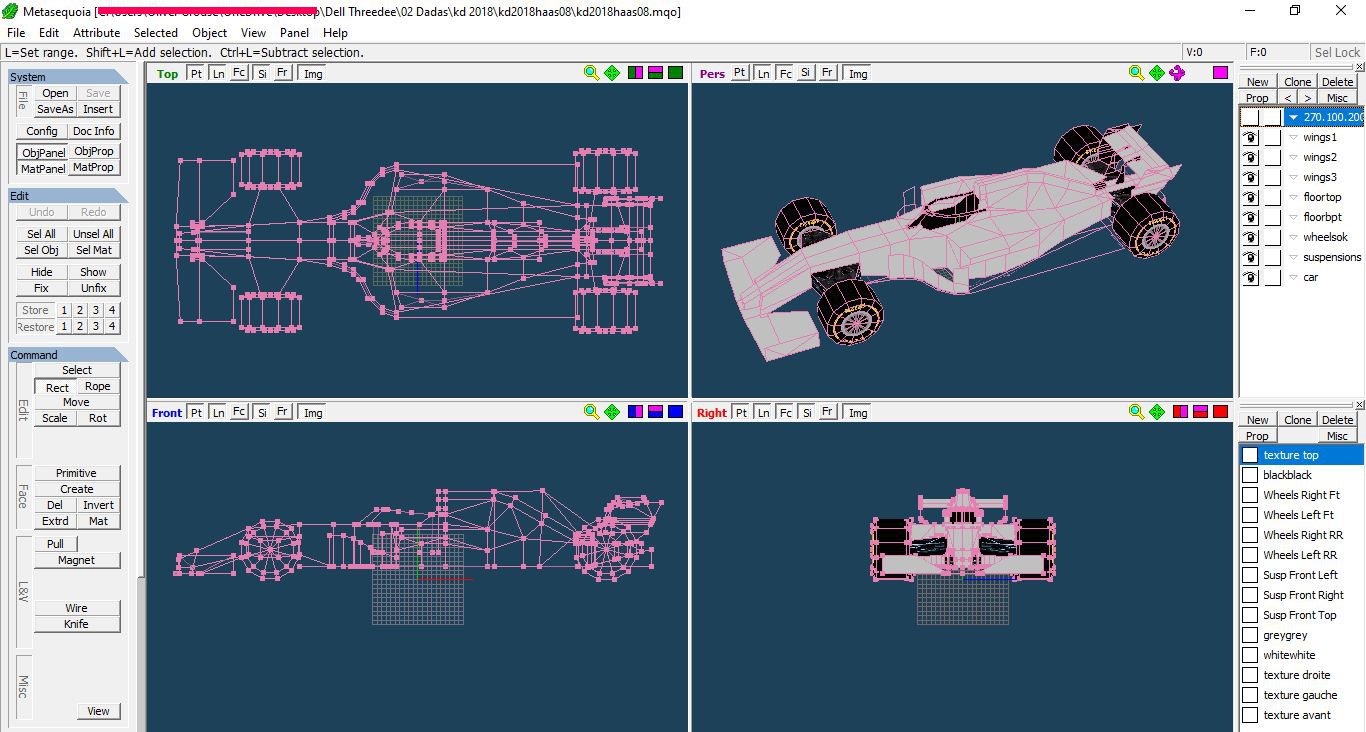Expand the car object triangle
Viewport: 1366px width, 732px height.
pos(1293,278)
